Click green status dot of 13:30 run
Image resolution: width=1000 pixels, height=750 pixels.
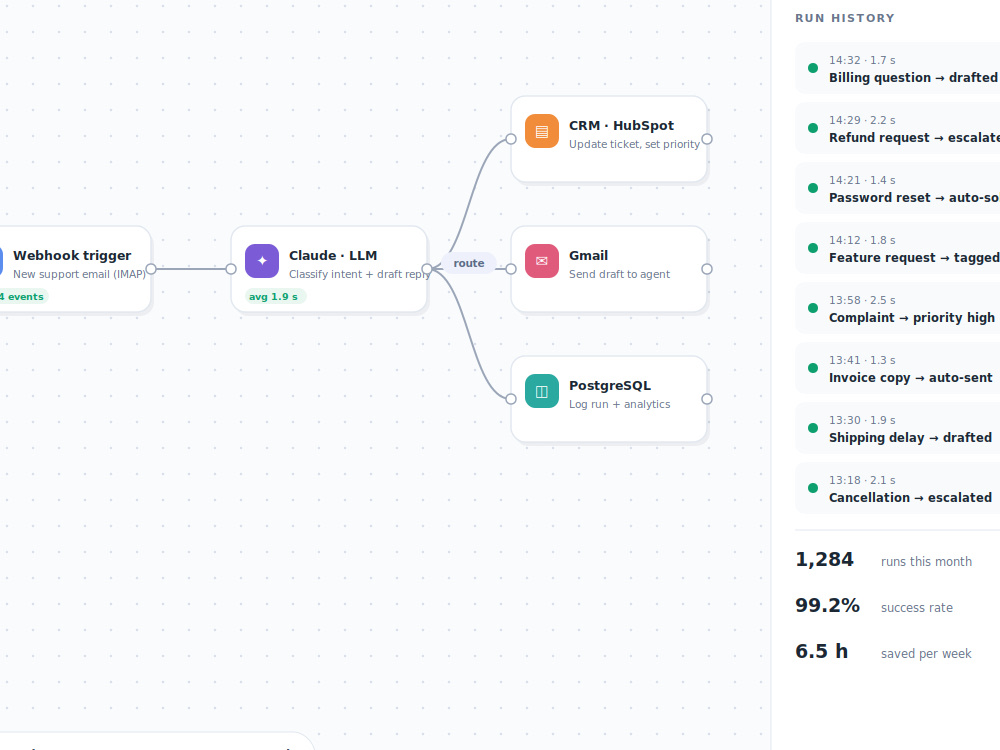(812, 428)
